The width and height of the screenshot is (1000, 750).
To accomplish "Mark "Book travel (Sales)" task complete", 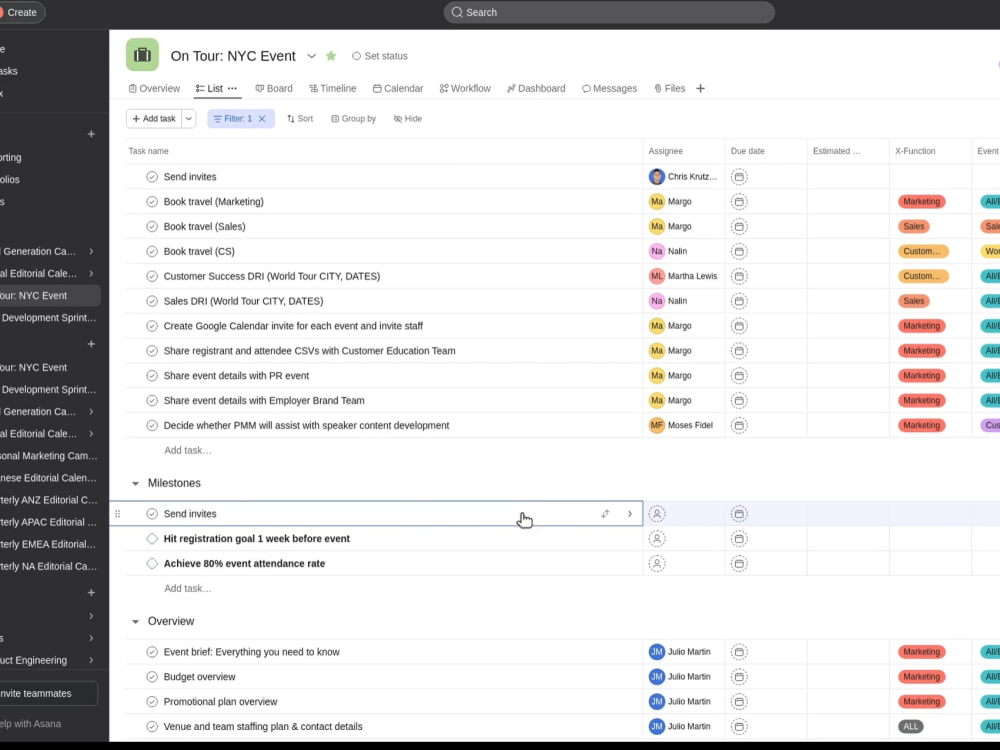I will click(151, 226).
